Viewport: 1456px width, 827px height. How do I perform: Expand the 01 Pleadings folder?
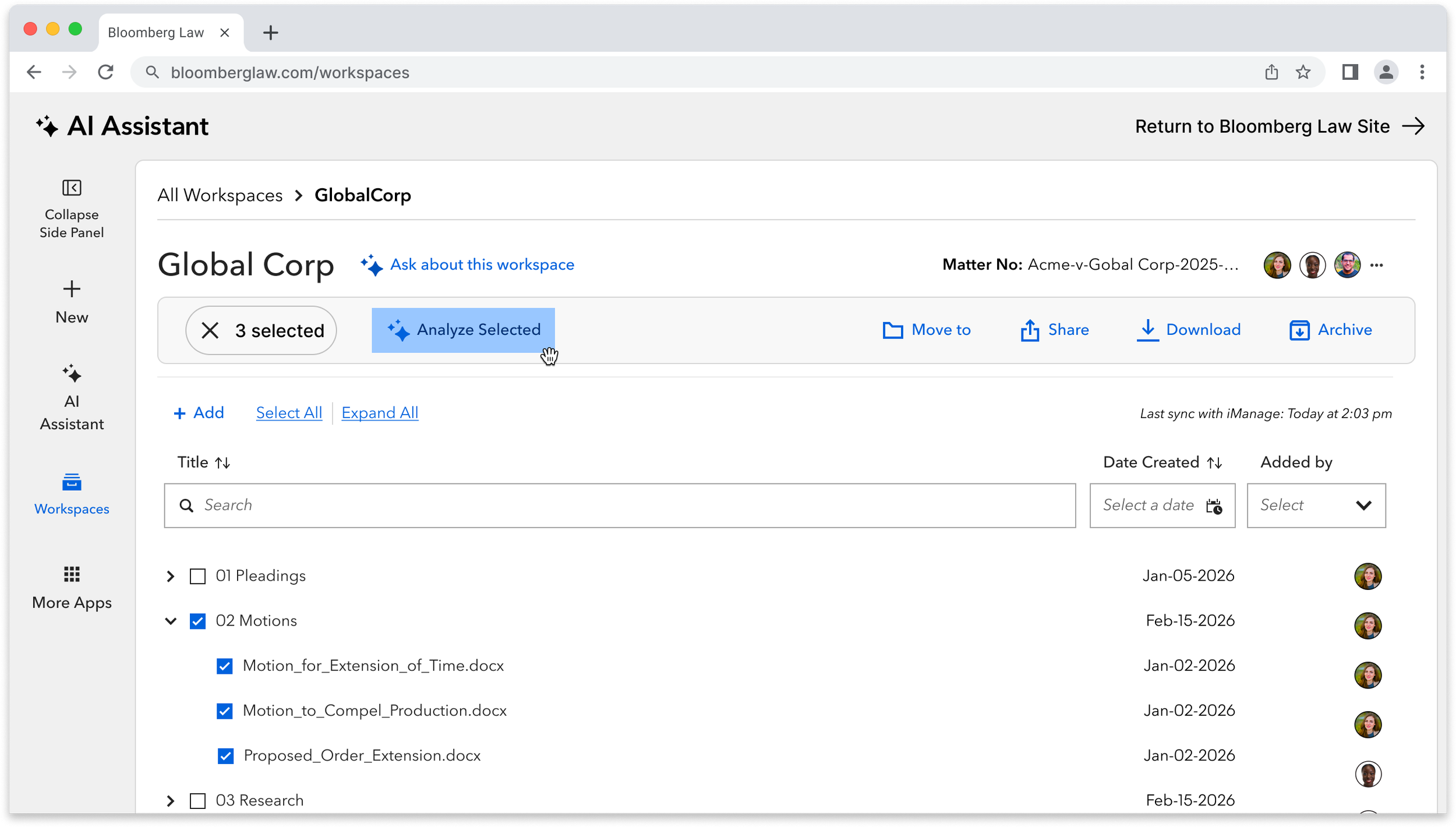[x=171, y=576]
